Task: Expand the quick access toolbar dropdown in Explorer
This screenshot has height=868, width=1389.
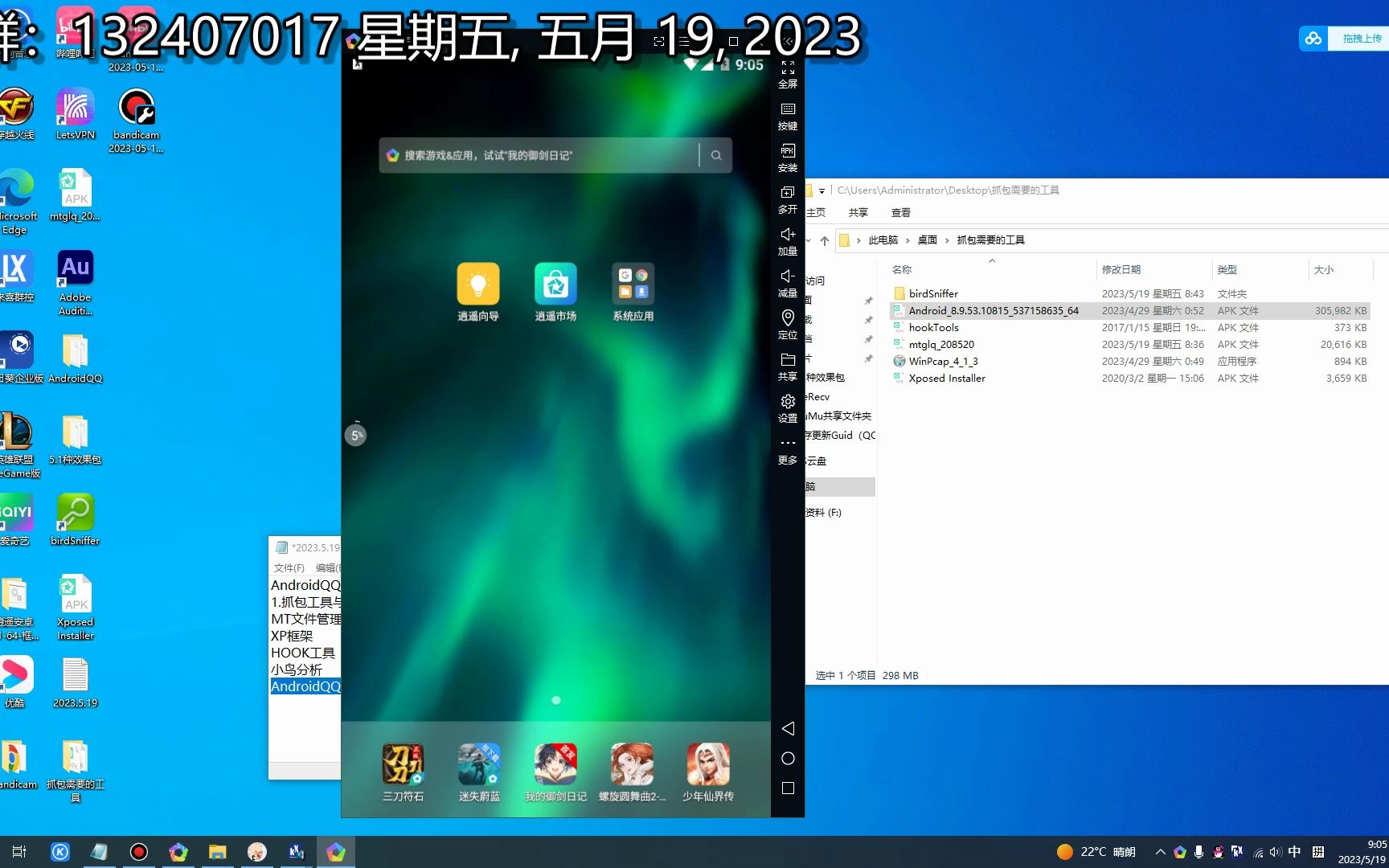Action: 822,190
